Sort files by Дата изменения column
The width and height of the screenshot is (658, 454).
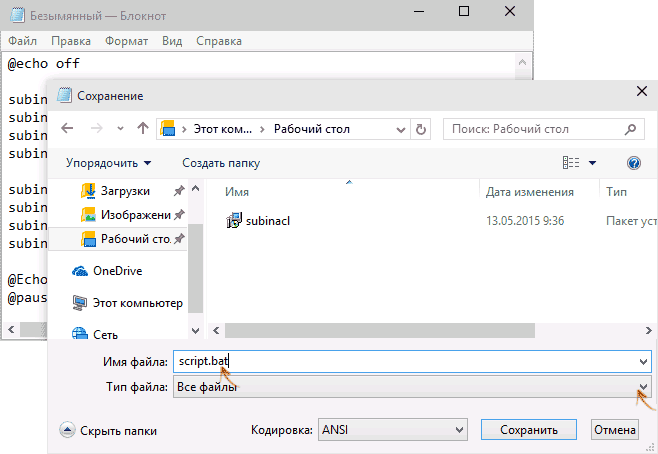coord(530,192)
